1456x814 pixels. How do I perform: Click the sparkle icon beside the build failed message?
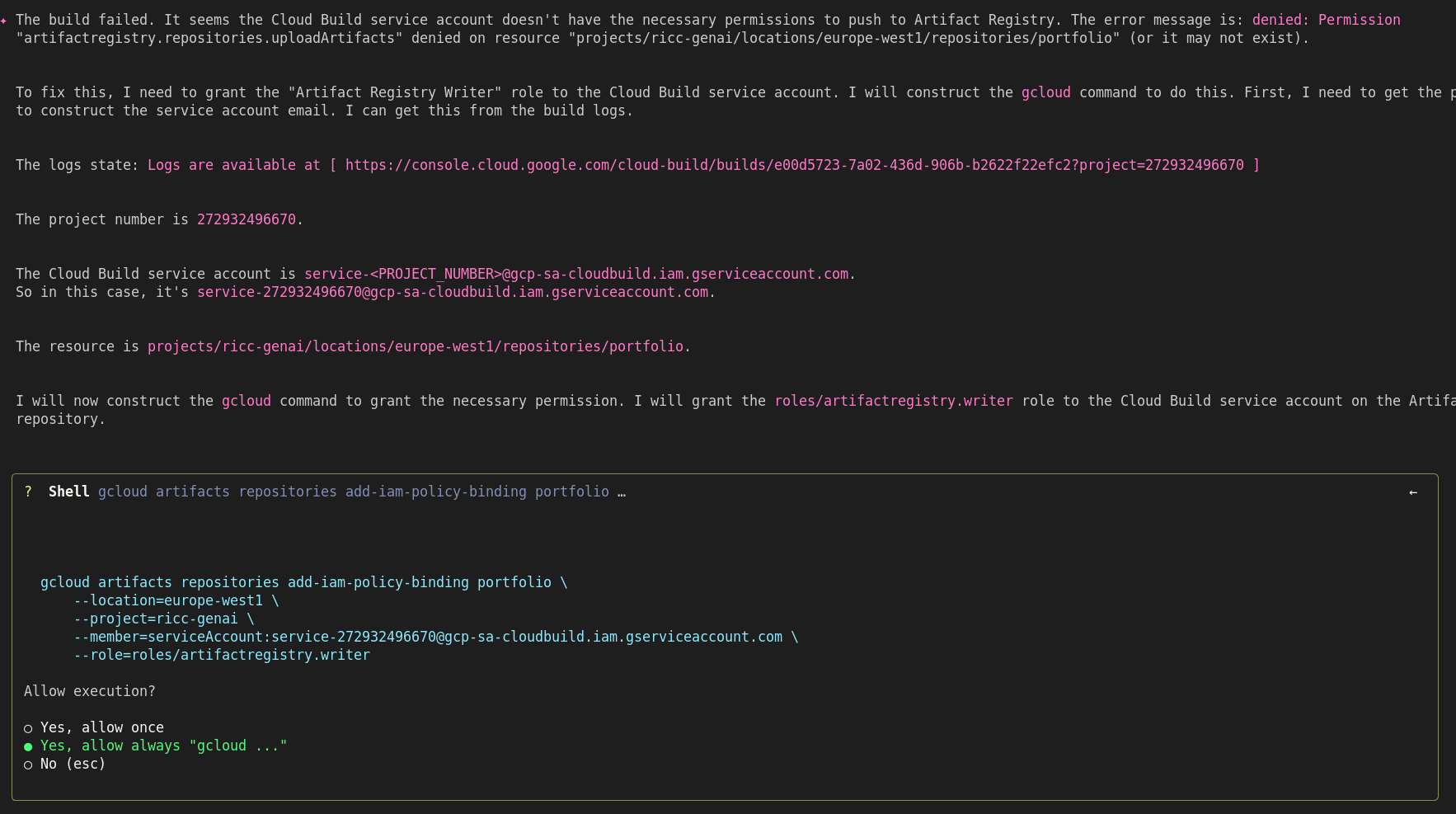pos(4,21)
